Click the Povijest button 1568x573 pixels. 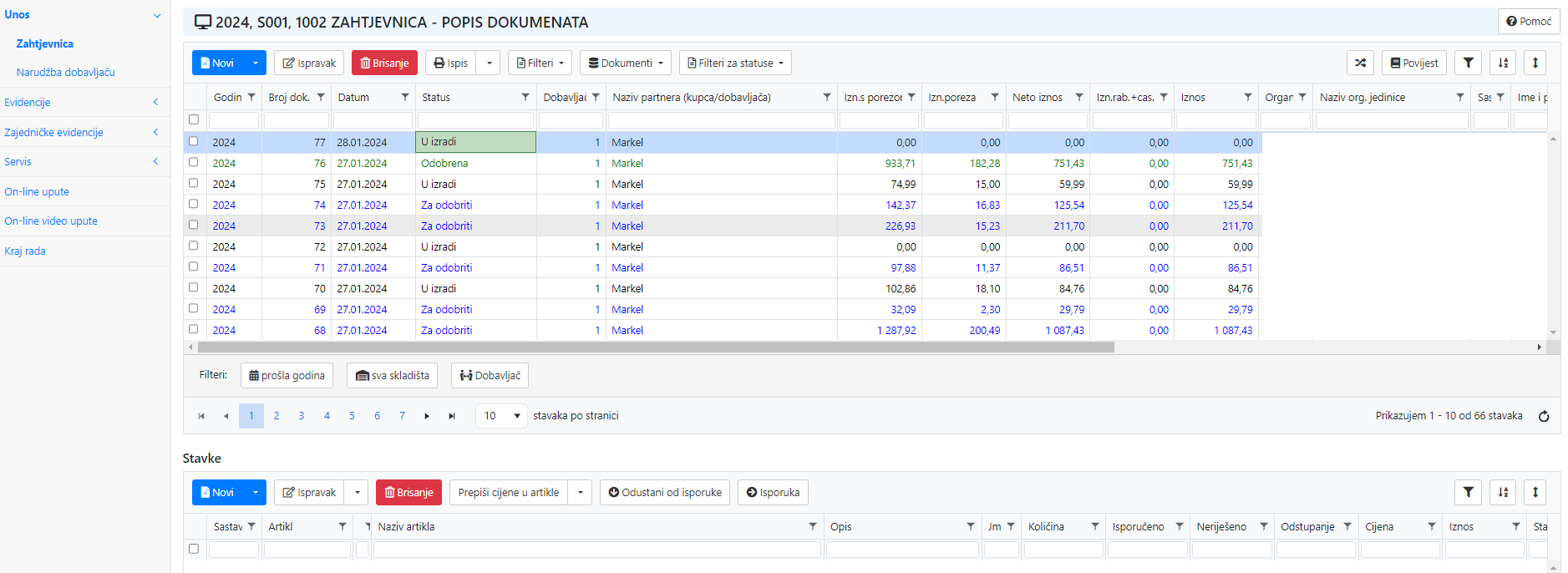(x=1414, y=63)
